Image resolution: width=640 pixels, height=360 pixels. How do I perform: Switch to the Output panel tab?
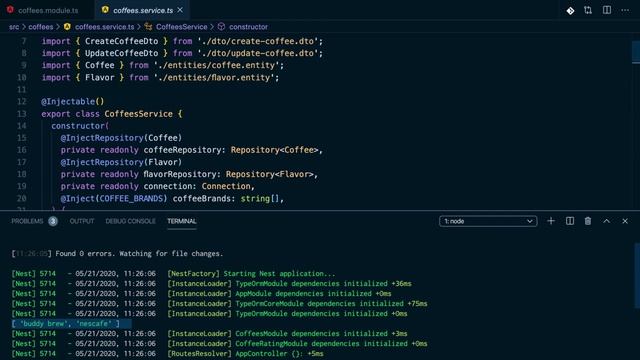coord(82,221)
